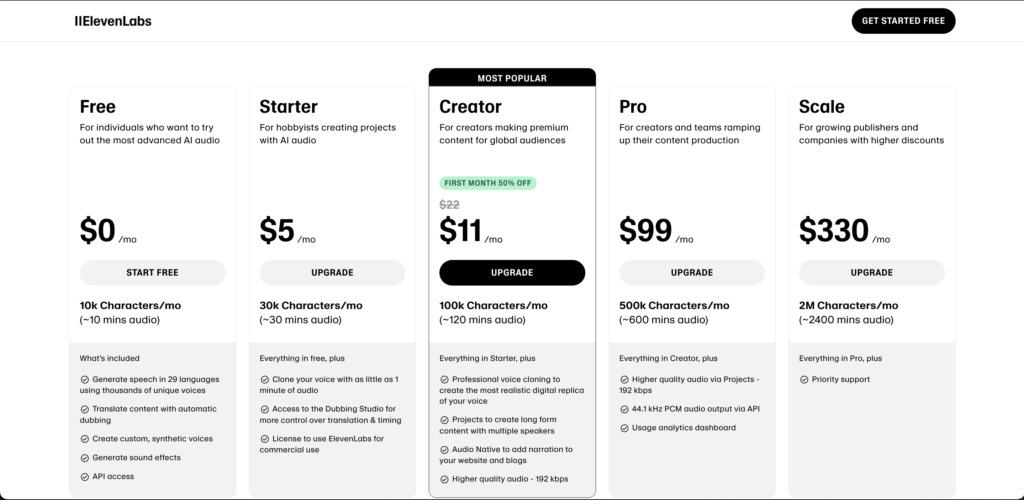1024x500 pixels.
Task: Click checkmark icon beside Usage analytics dashboard
Action: coord(624,428)
